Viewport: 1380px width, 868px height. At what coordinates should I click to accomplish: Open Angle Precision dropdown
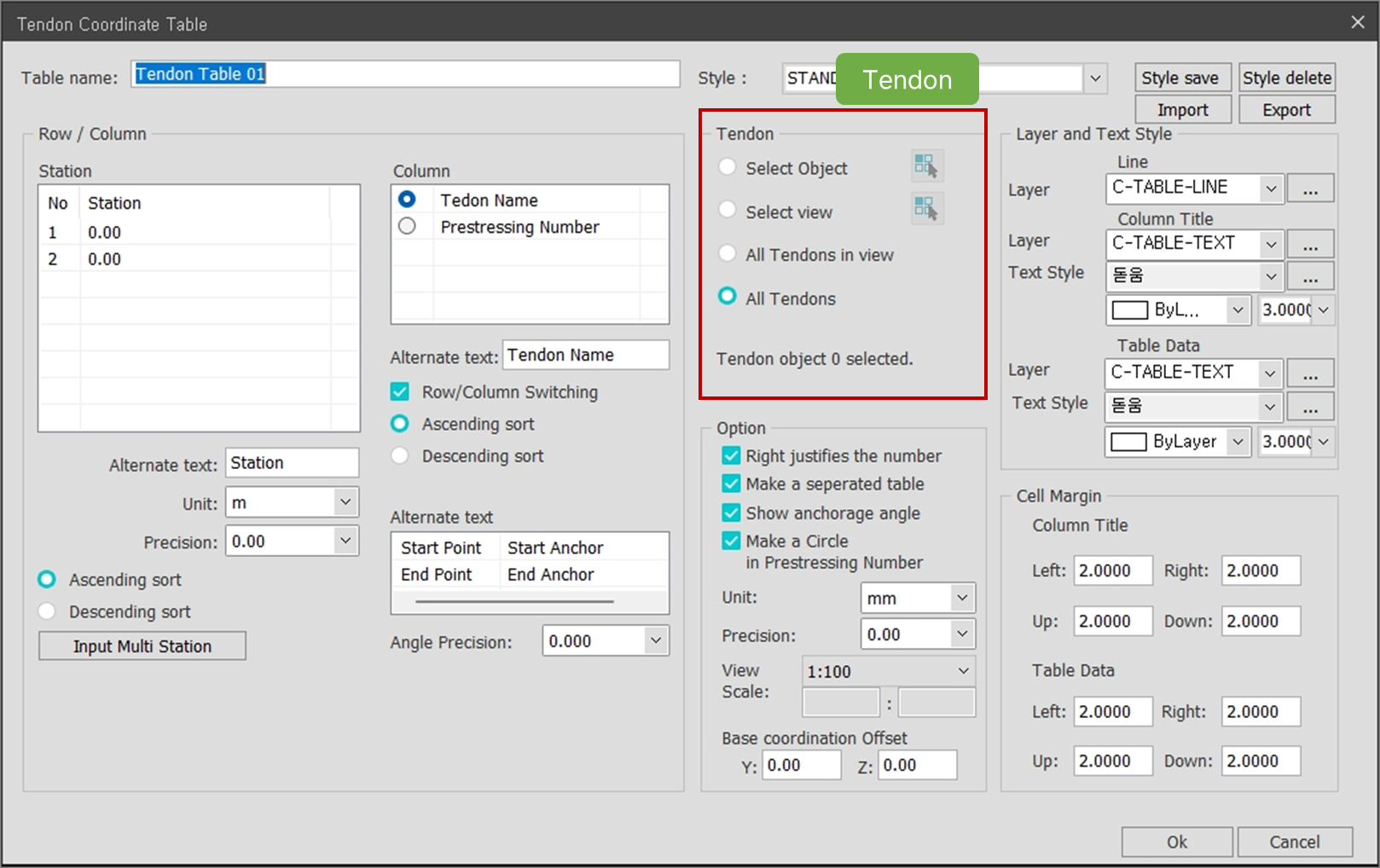tap(655, 640)
